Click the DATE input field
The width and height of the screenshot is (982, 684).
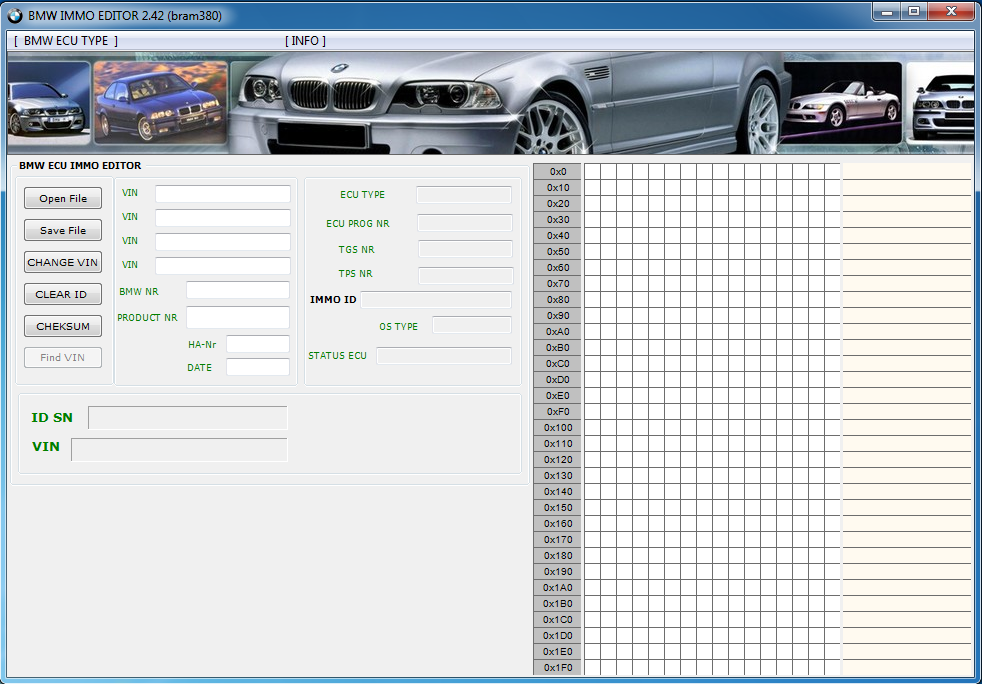coord(257,367)
